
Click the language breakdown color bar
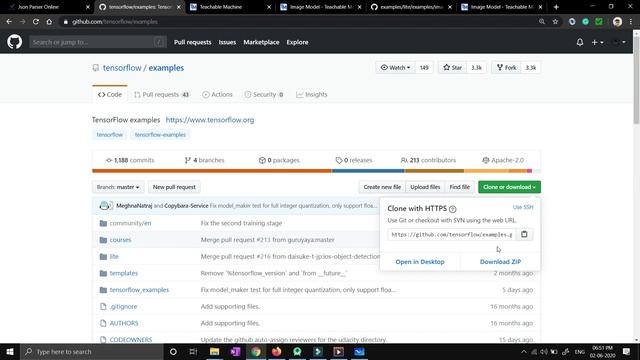[316, 171]
